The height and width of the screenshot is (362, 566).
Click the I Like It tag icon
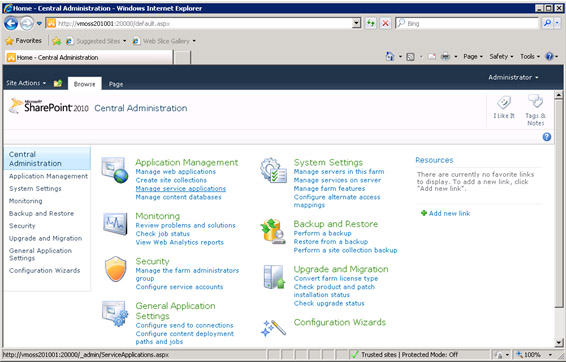click(504, 103)
